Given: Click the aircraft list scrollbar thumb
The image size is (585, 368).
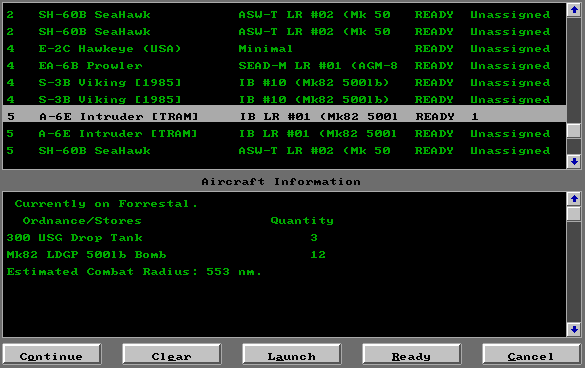Looking at the screenshot, I should (x=574, y=131).
